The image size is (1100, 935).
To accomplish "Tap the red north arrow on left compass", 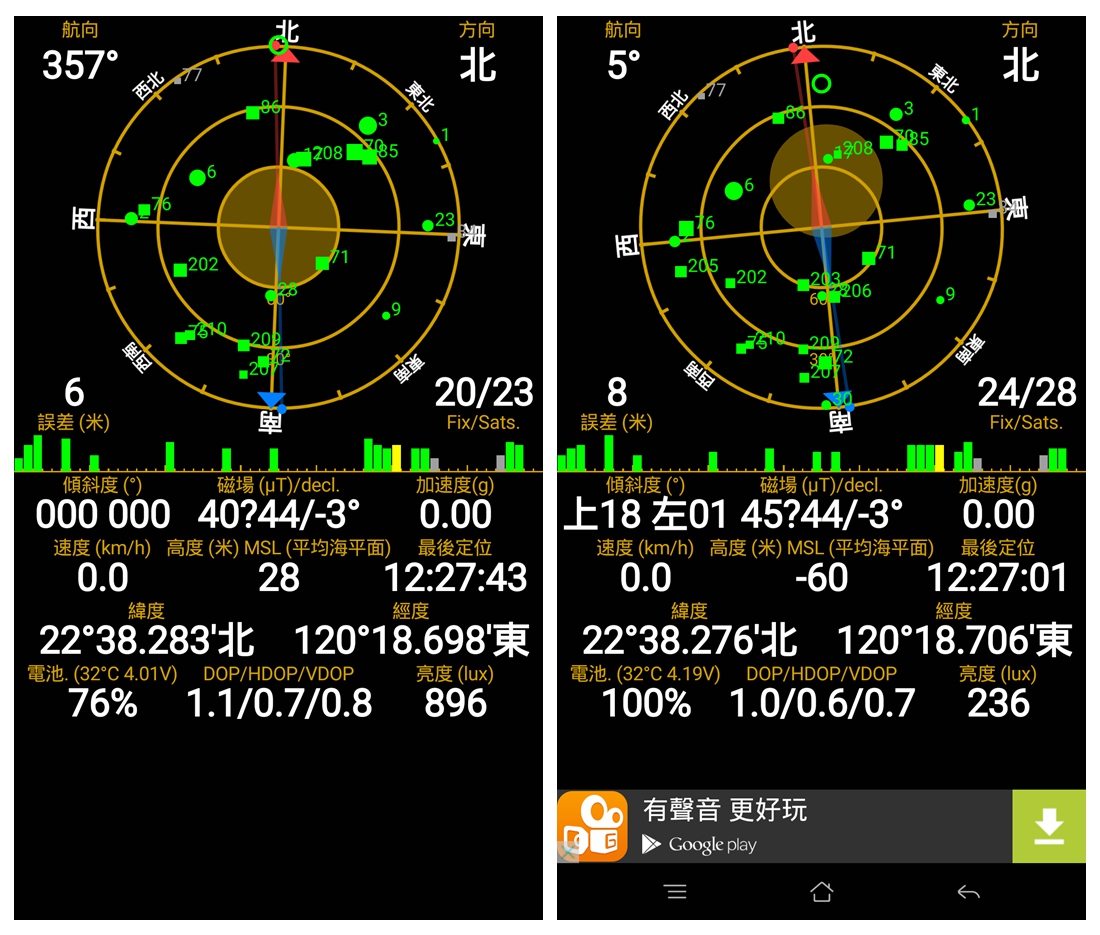I will pos(285,55).
